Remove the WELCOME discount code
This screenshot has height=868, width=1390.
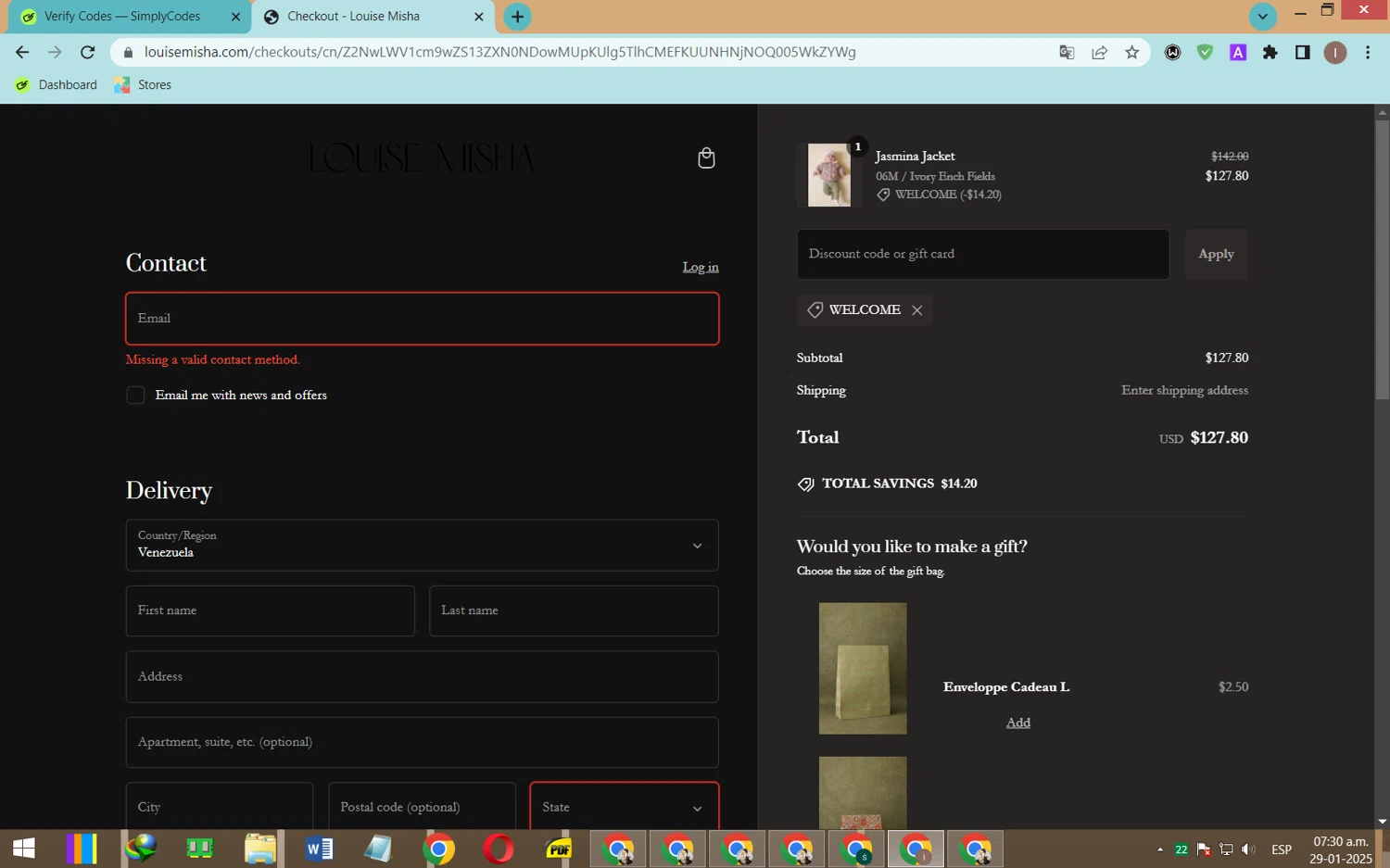pyautogui.click(x=916, y=310)
